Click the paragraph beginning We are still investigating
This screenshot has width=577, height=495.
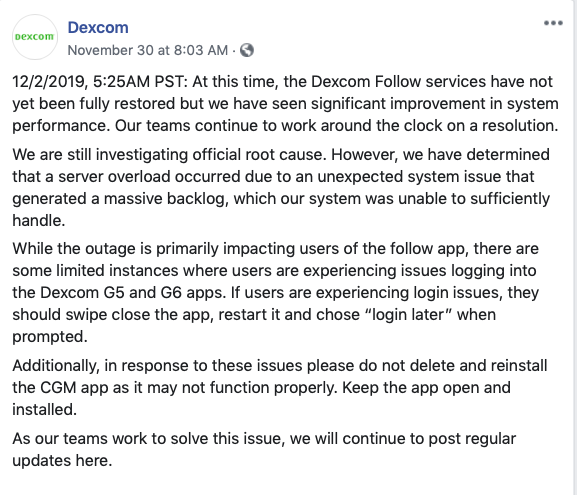(281, 187)
